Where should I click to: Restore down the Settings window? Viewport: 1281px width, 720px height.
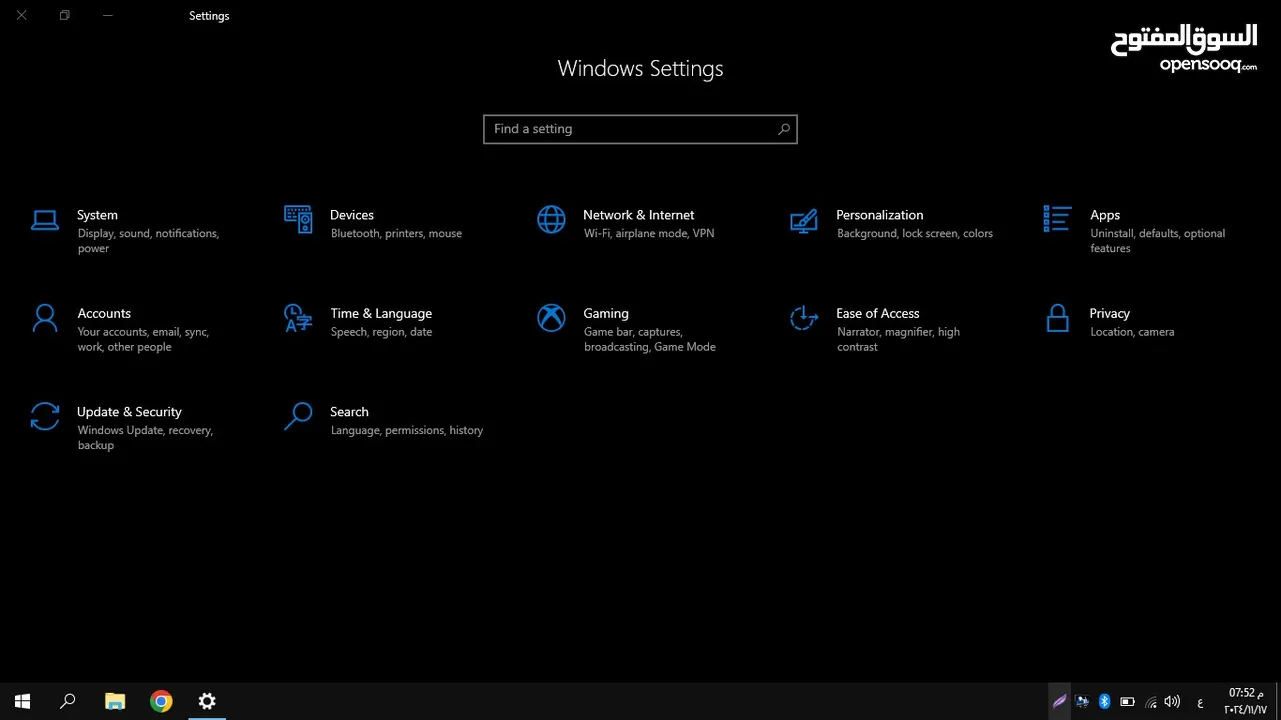(x=64, y=16)
